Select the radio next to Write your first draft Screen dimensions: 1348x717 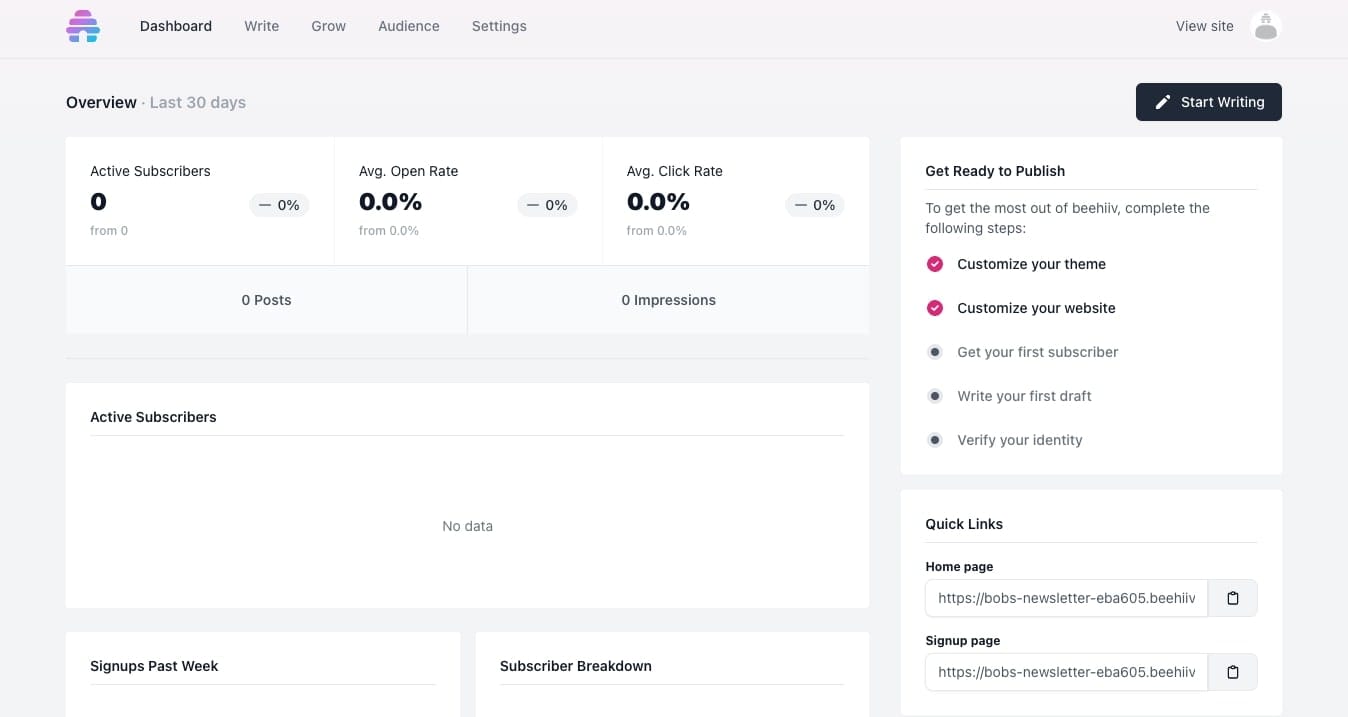pyautogui.click(x=934, y=396)
